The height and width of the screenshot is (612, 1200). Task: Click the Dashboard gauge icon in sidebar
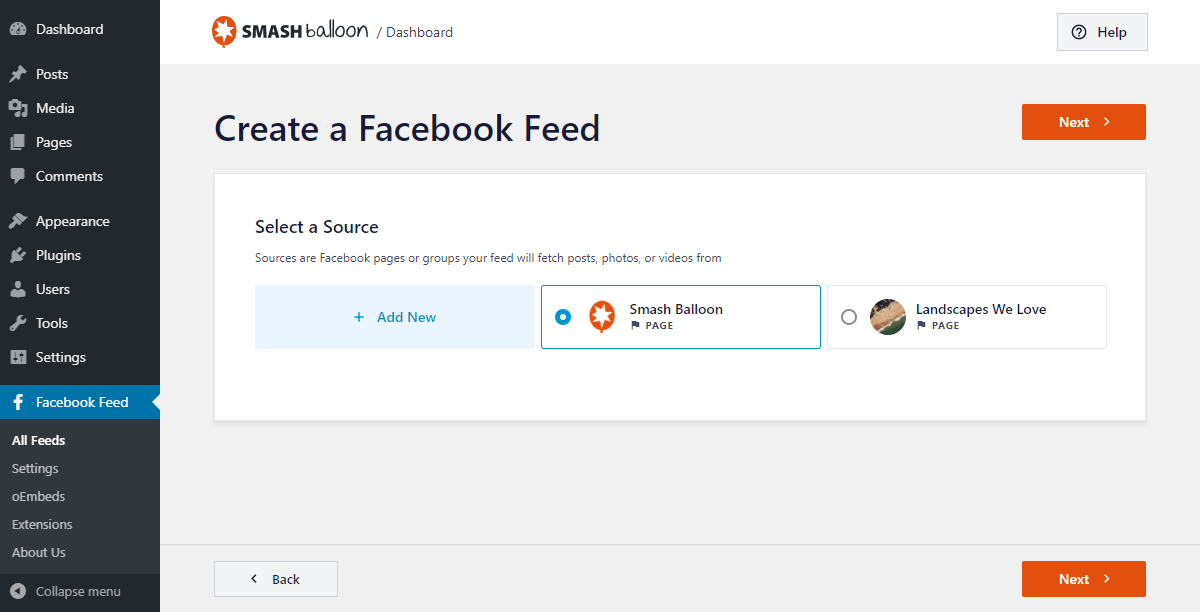[x=18, y=29]
